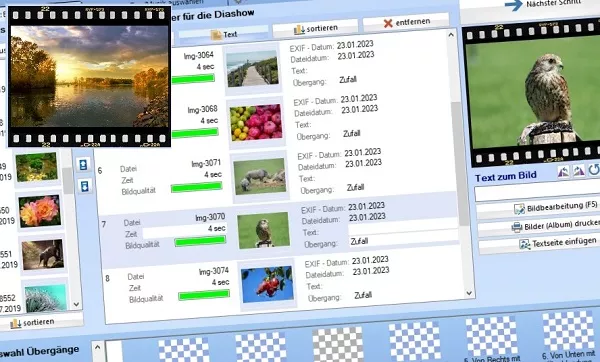This screenshot has width=600, height=362.
Task: Click the 4 sec value of Img-3074
Action: [x=220, y=282]
